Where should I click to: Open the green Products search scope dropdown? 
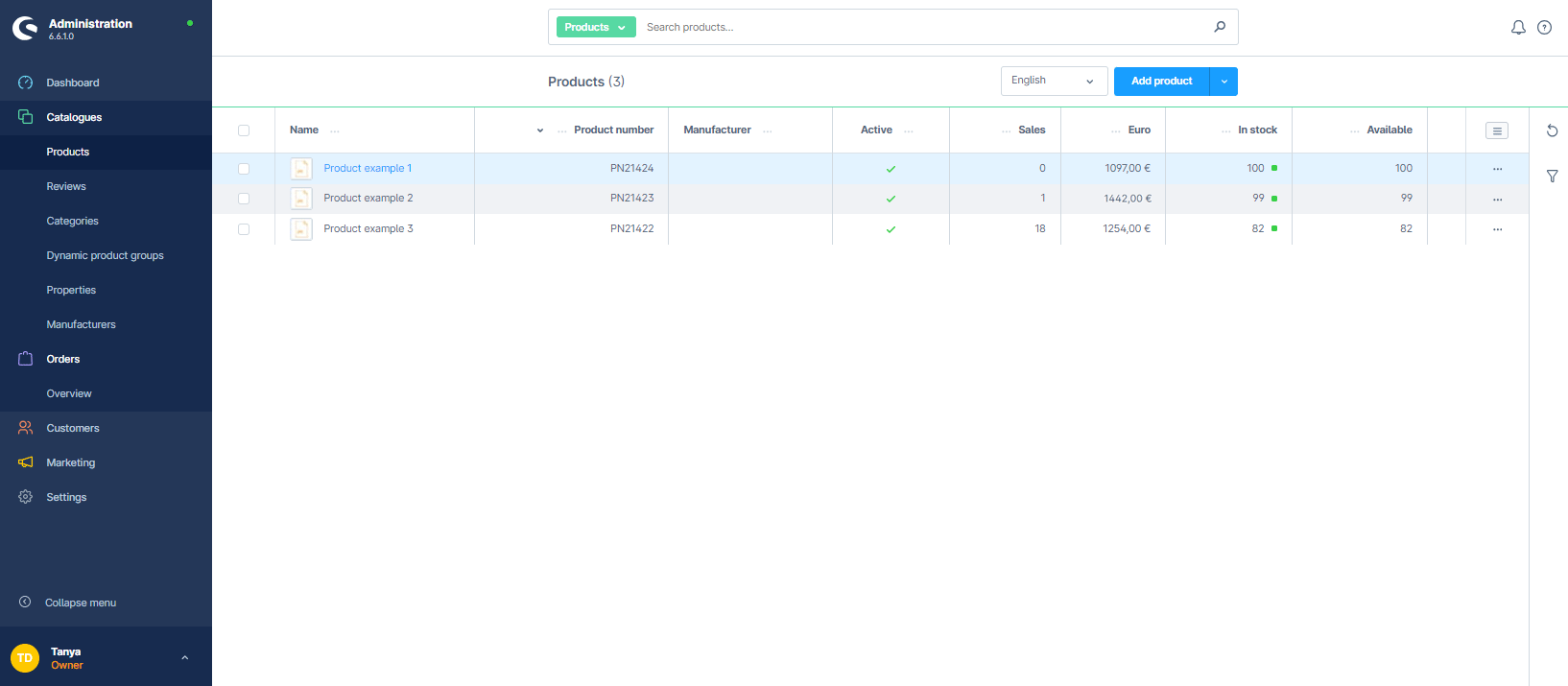point(595,27)
